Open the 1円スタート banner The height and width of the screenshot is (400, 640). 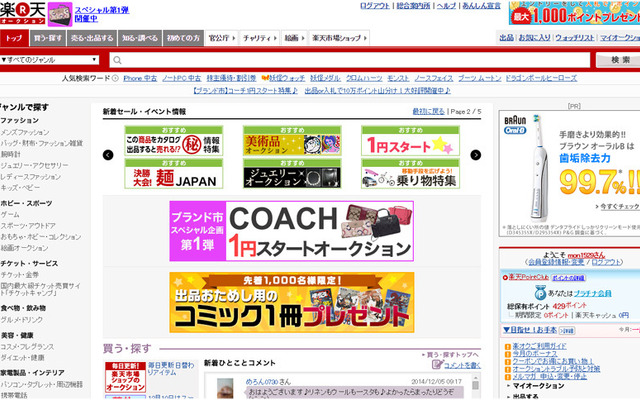tap(411, 141)
